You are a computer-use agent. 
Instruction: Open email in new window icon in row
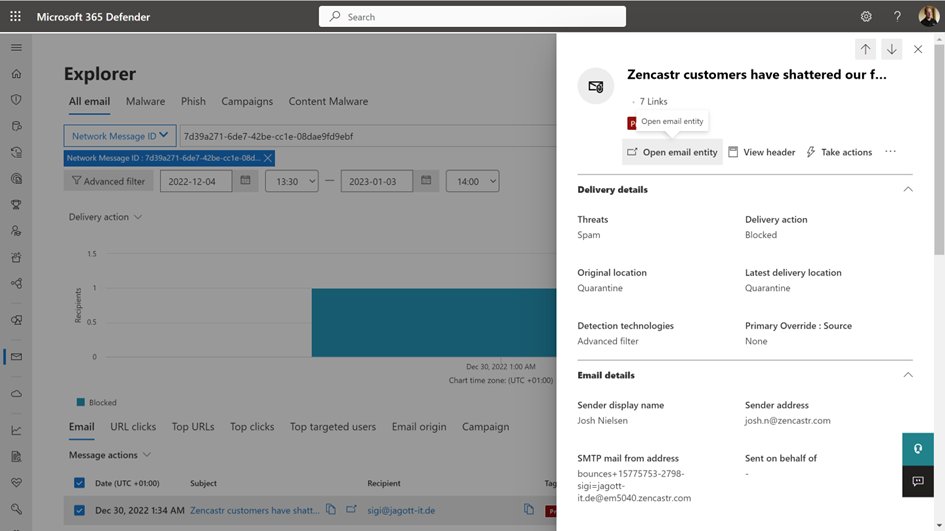click(x=351, y=509)
